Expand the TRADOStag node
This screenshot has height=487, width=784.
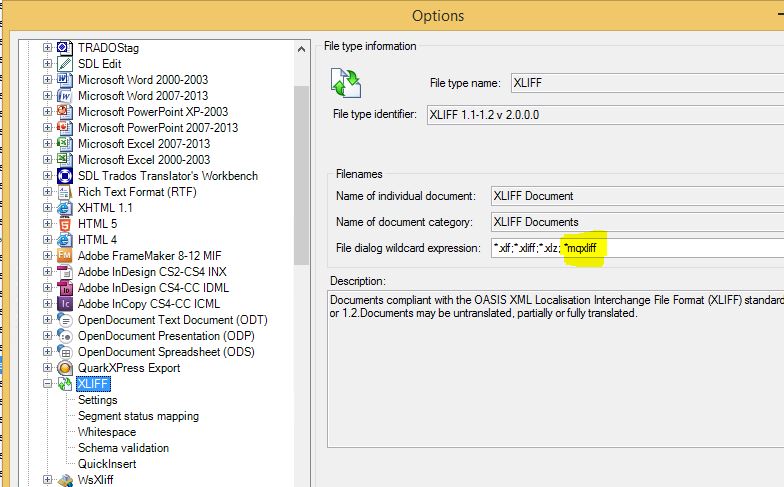point(48,48)
